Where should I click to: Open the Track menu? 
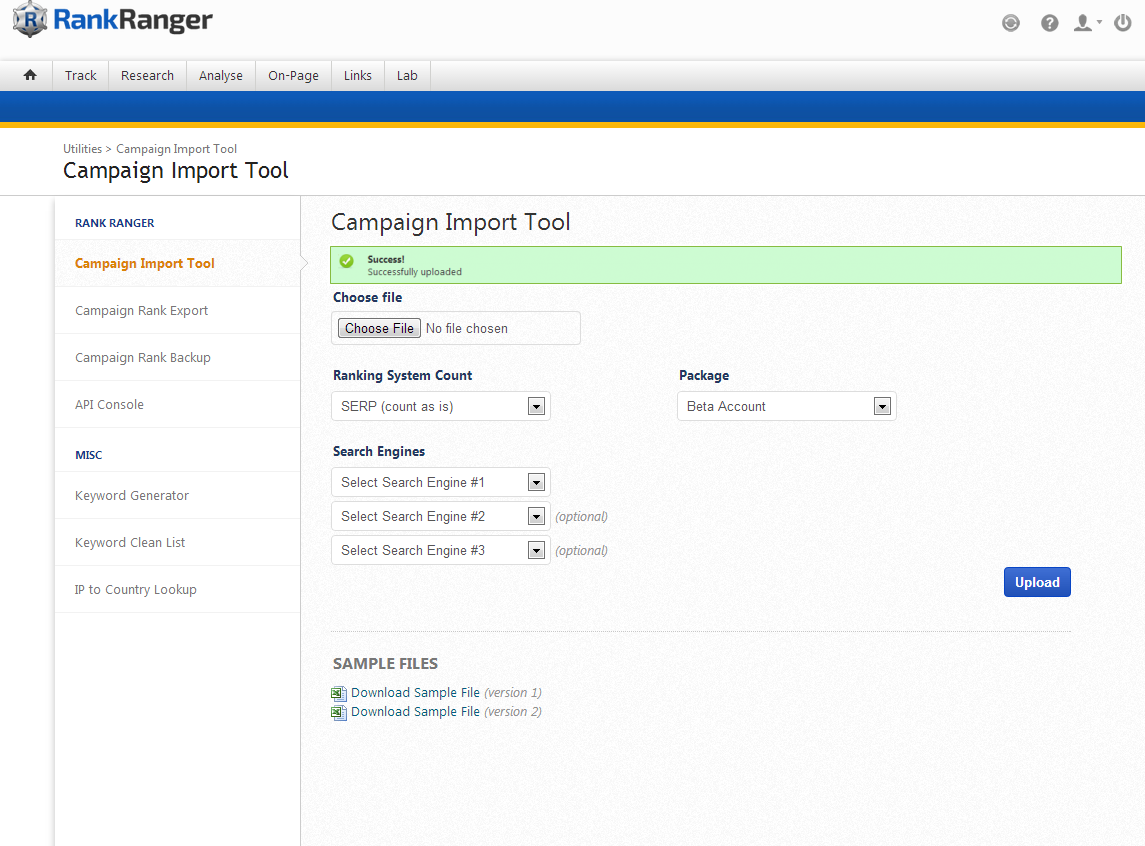81,75
